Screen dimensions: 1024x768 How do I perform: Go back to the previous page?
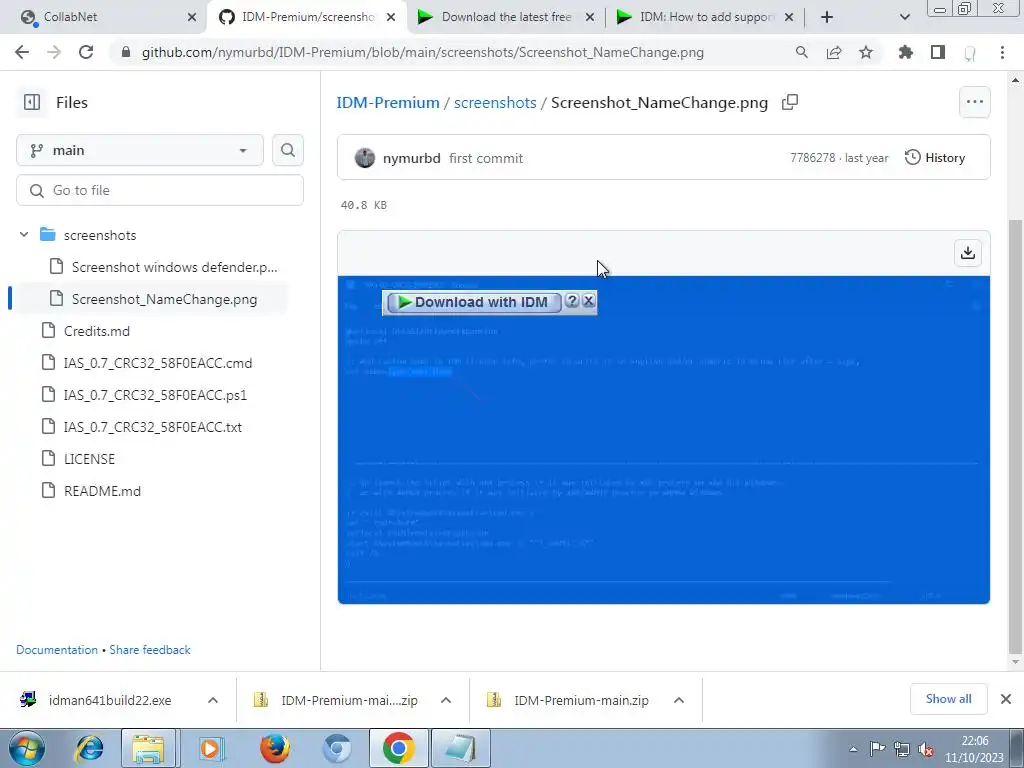tap(22, 52)
